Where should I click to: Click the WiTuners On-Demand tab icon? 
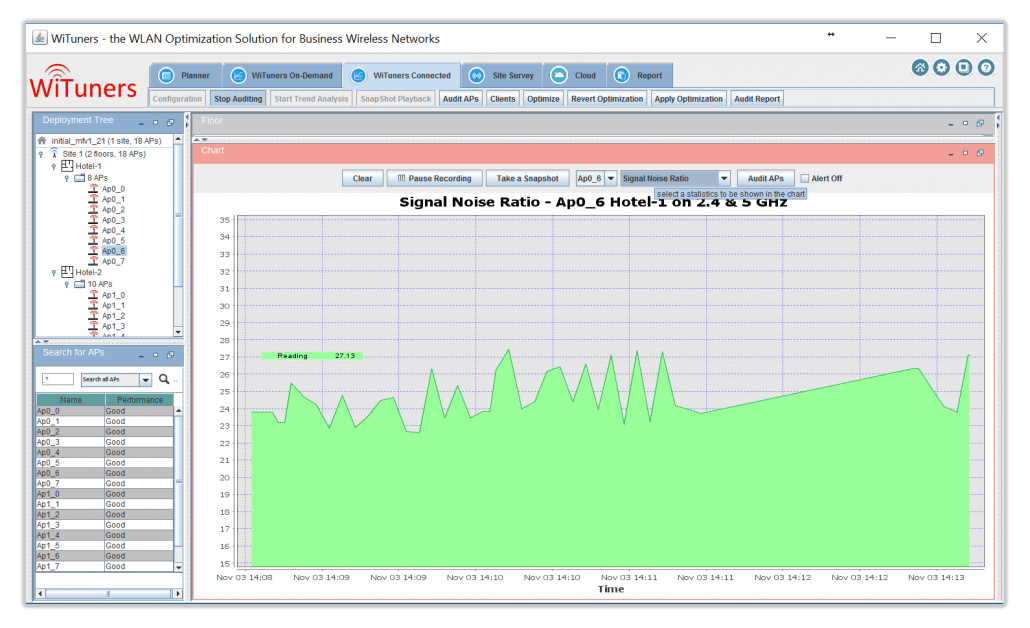[x=238, y=76]
